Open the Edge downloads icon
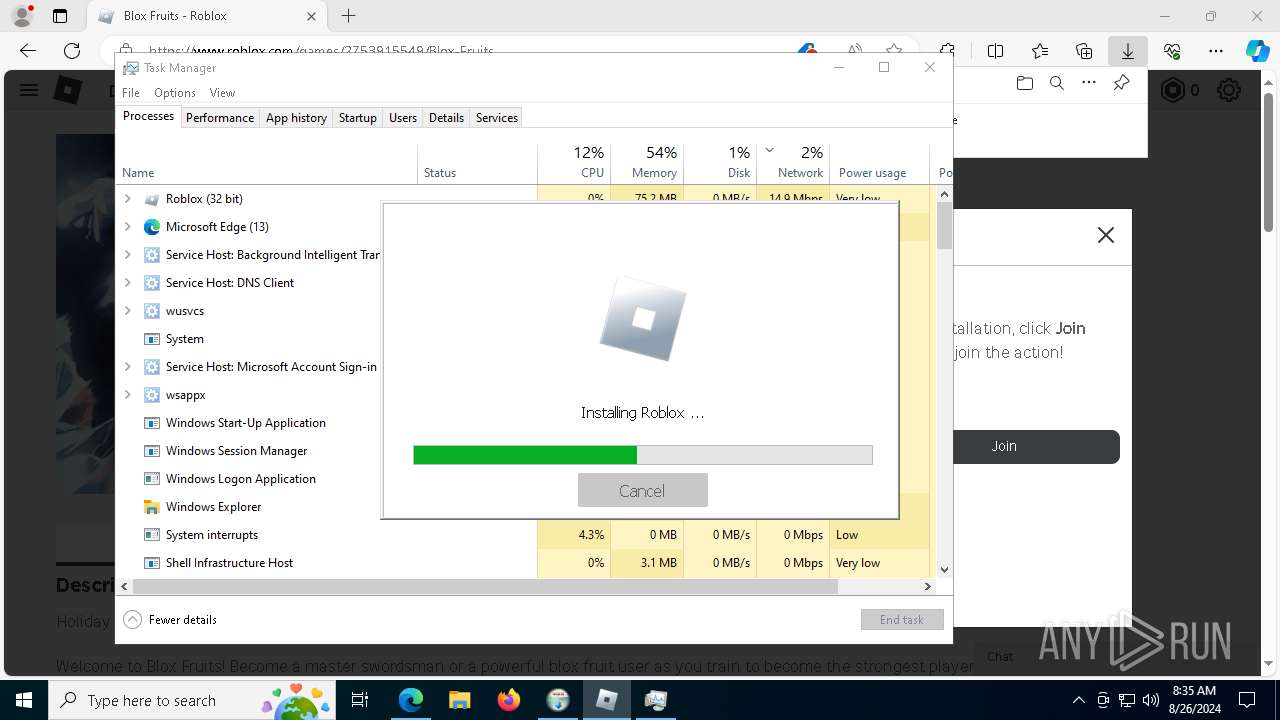 (1127, 51)
